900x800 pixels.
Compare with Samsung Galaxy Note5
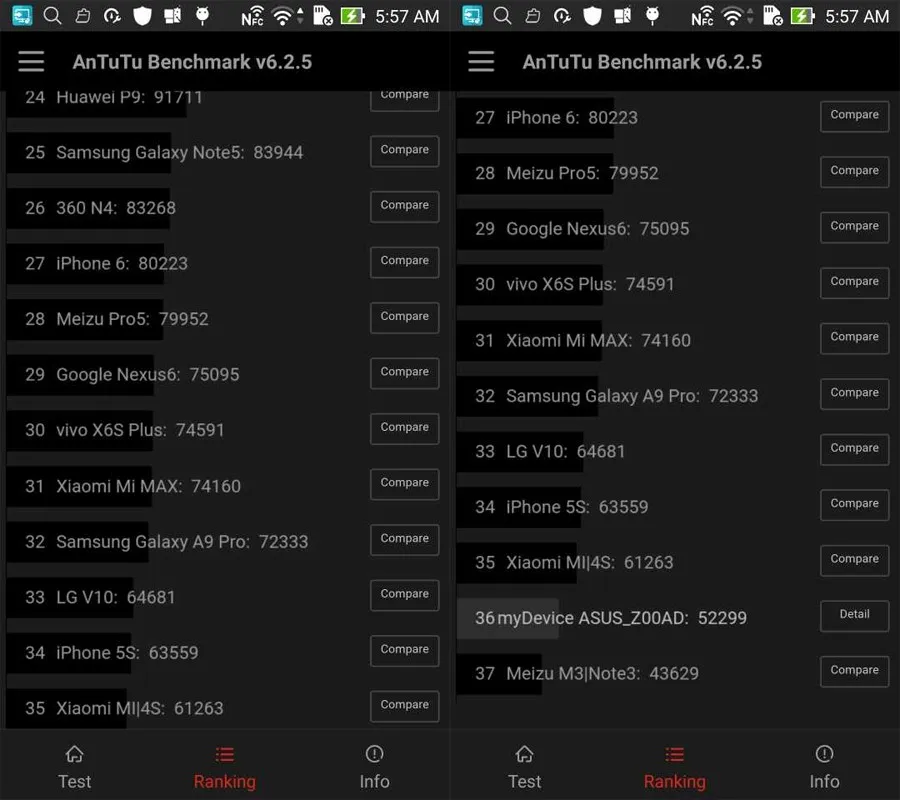405,151
